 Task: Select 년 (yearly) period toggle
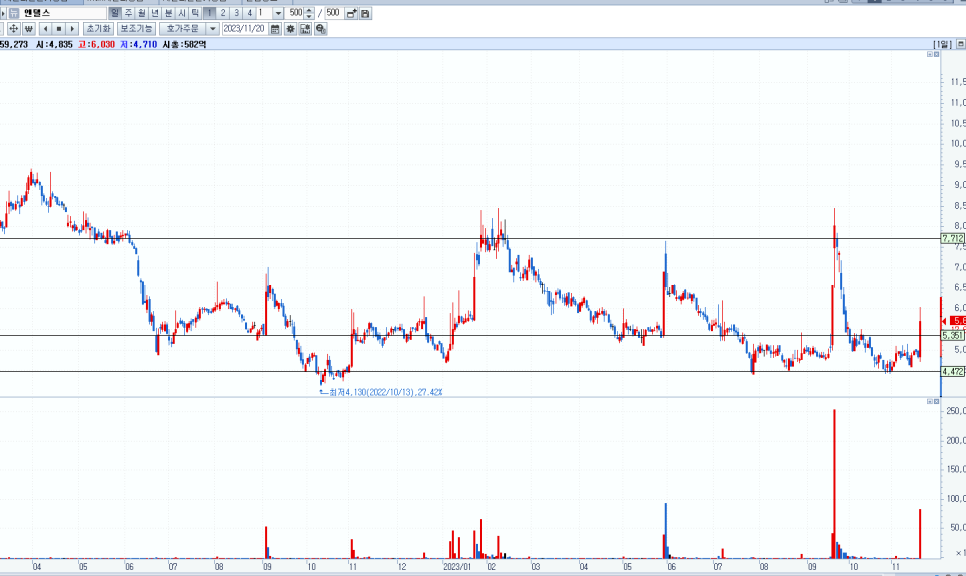[x=155, y=13]
